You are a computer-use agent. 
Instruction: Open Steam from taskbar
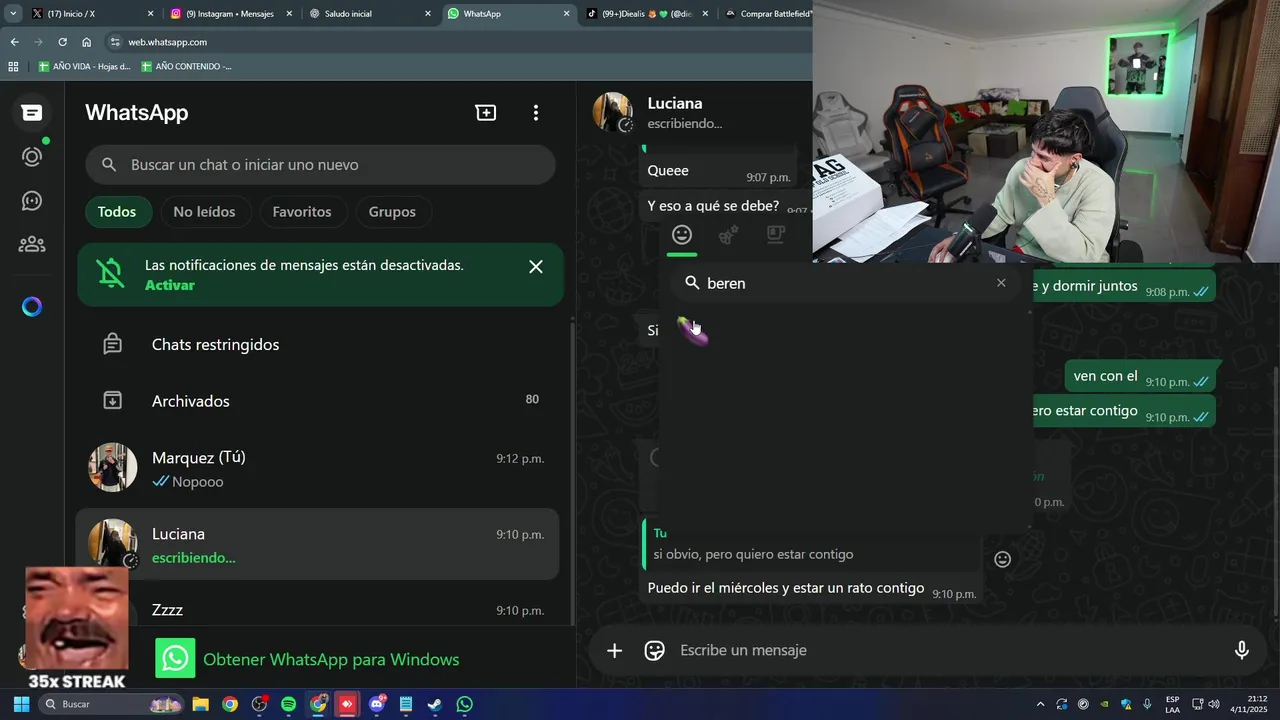(435, 704)
